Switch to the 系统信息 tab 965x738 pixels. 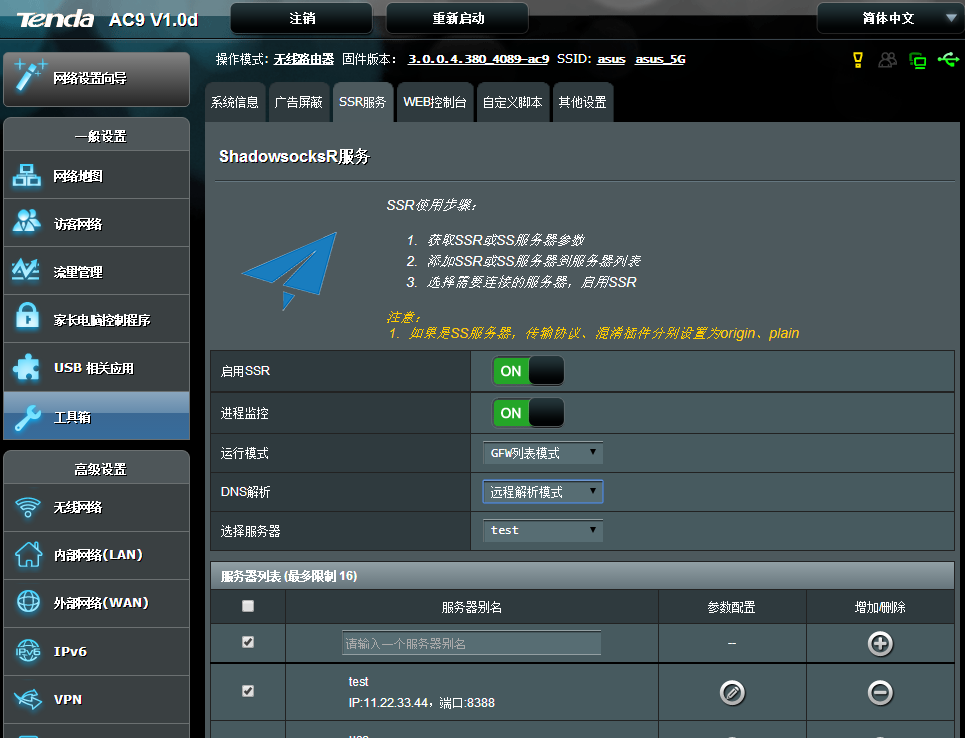coord(235,102)
